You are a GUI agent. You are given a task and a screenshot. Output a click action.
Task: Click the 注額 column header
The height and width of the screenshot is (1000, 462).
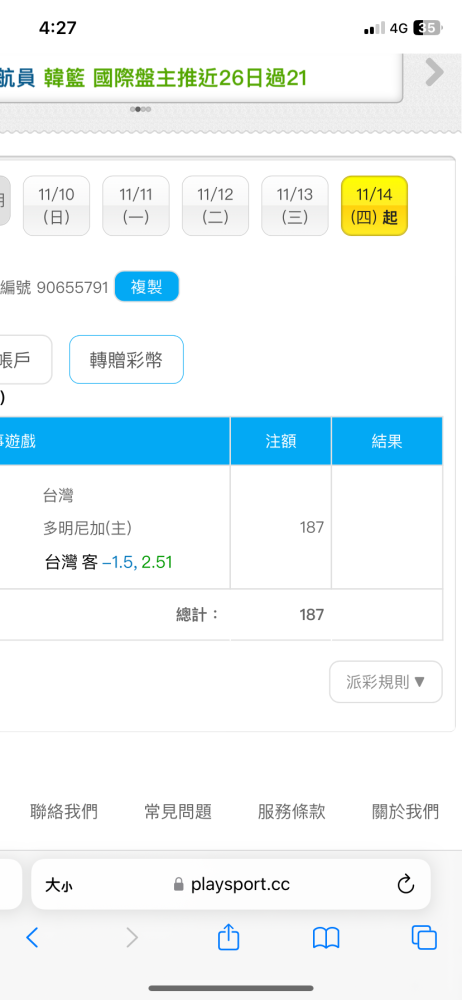281,441
